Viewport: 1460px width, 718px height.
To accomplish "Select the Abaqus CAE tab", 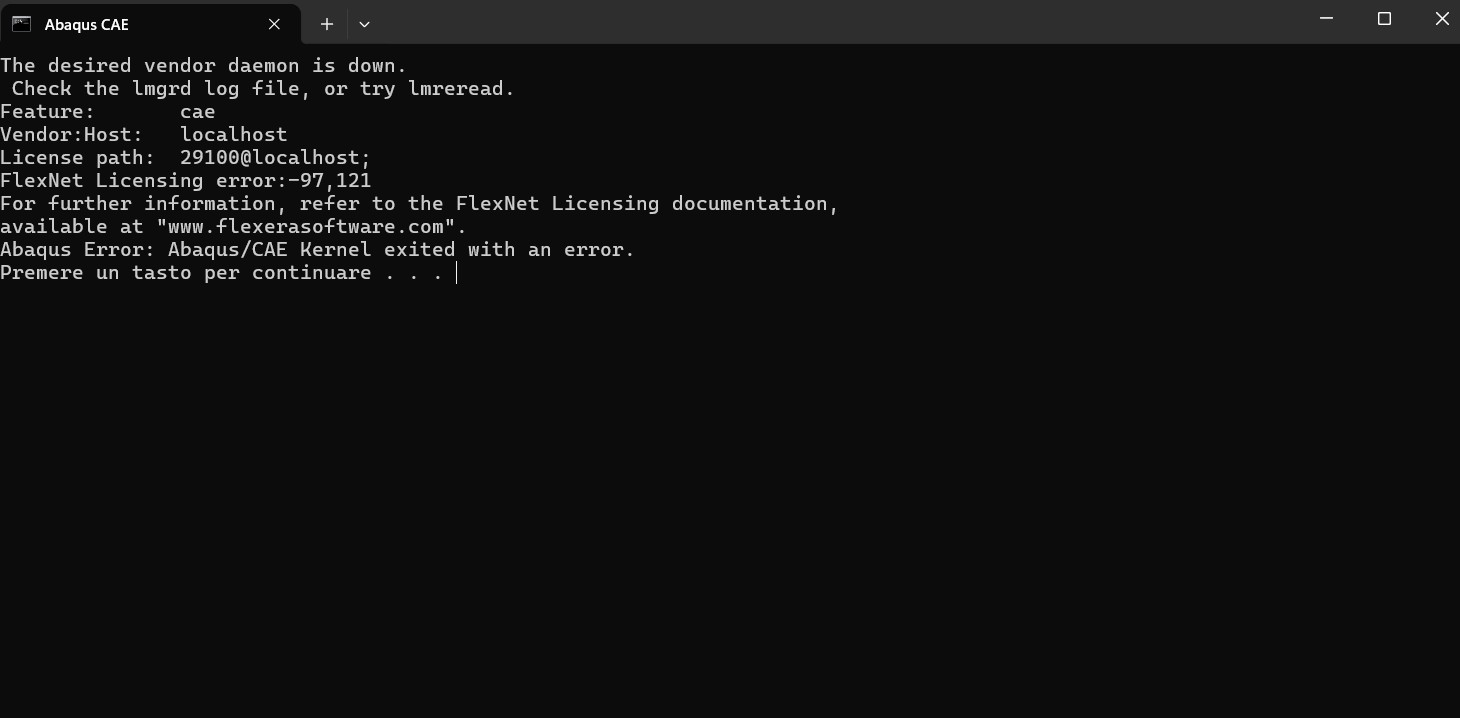I will point(150,24).
